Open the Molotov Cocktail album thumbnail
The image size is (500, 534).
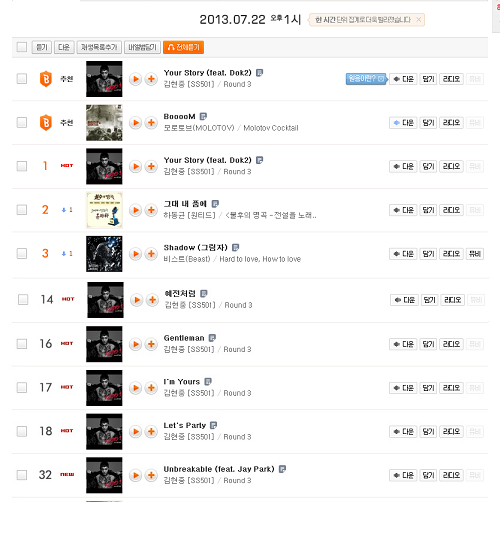tap(104, 123)
